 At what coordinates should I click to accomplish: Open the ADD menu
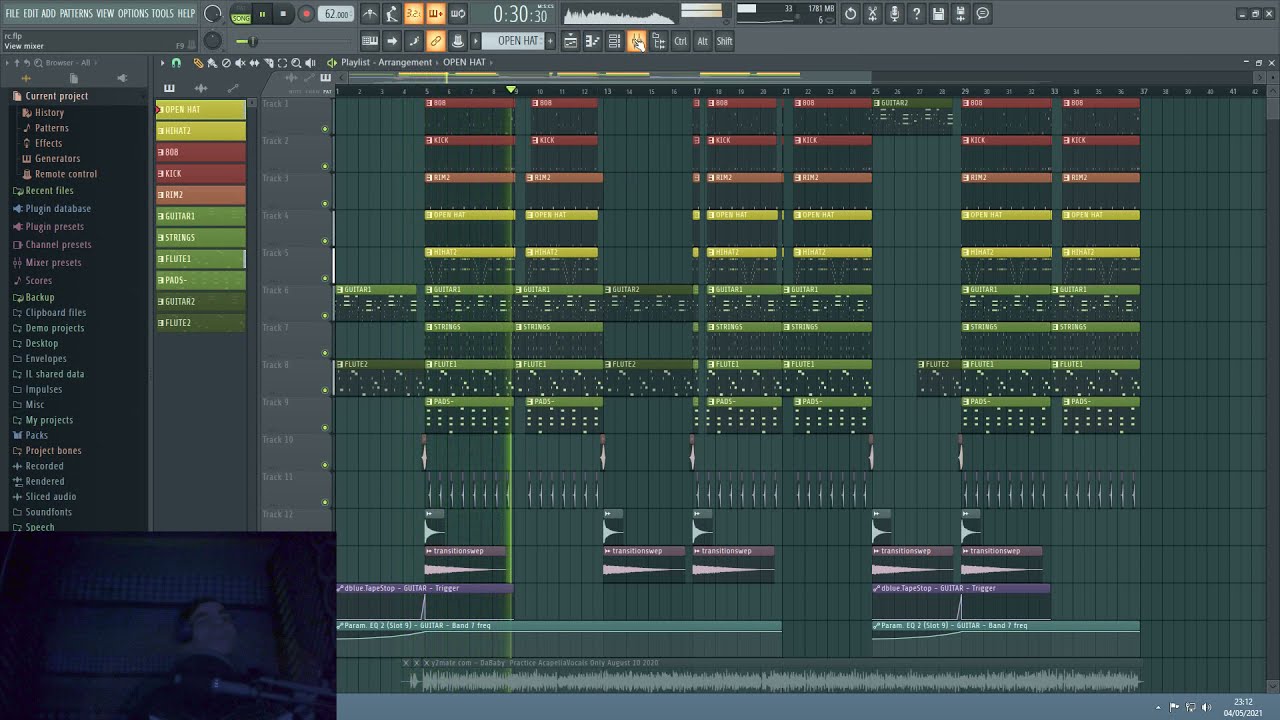[x=48, y=13]
